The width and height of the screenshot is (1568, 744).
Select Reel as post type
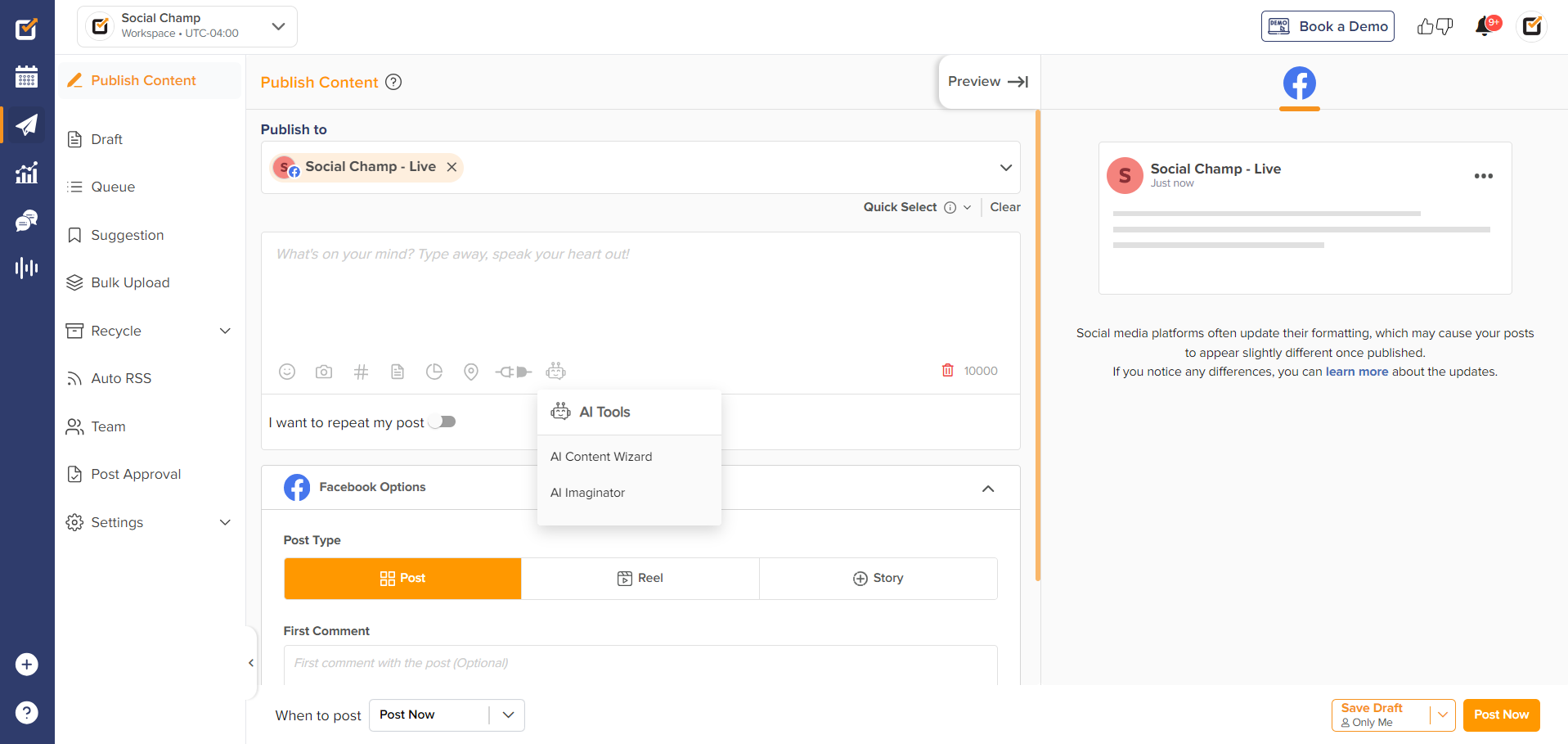pos(640,579)
